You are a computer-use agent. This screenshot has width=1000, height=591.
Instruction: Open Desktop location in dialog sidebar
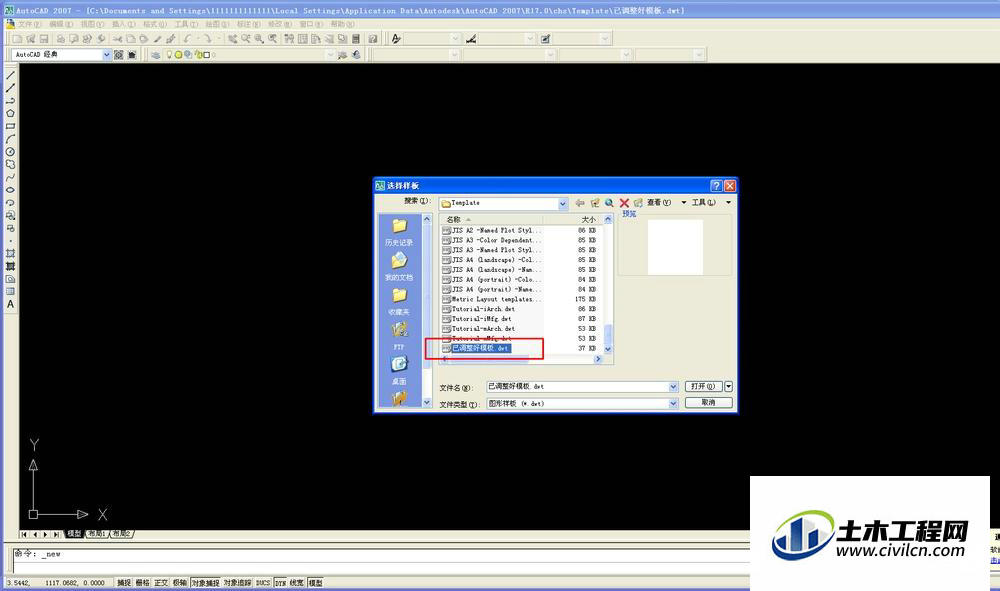pos(399,370)
